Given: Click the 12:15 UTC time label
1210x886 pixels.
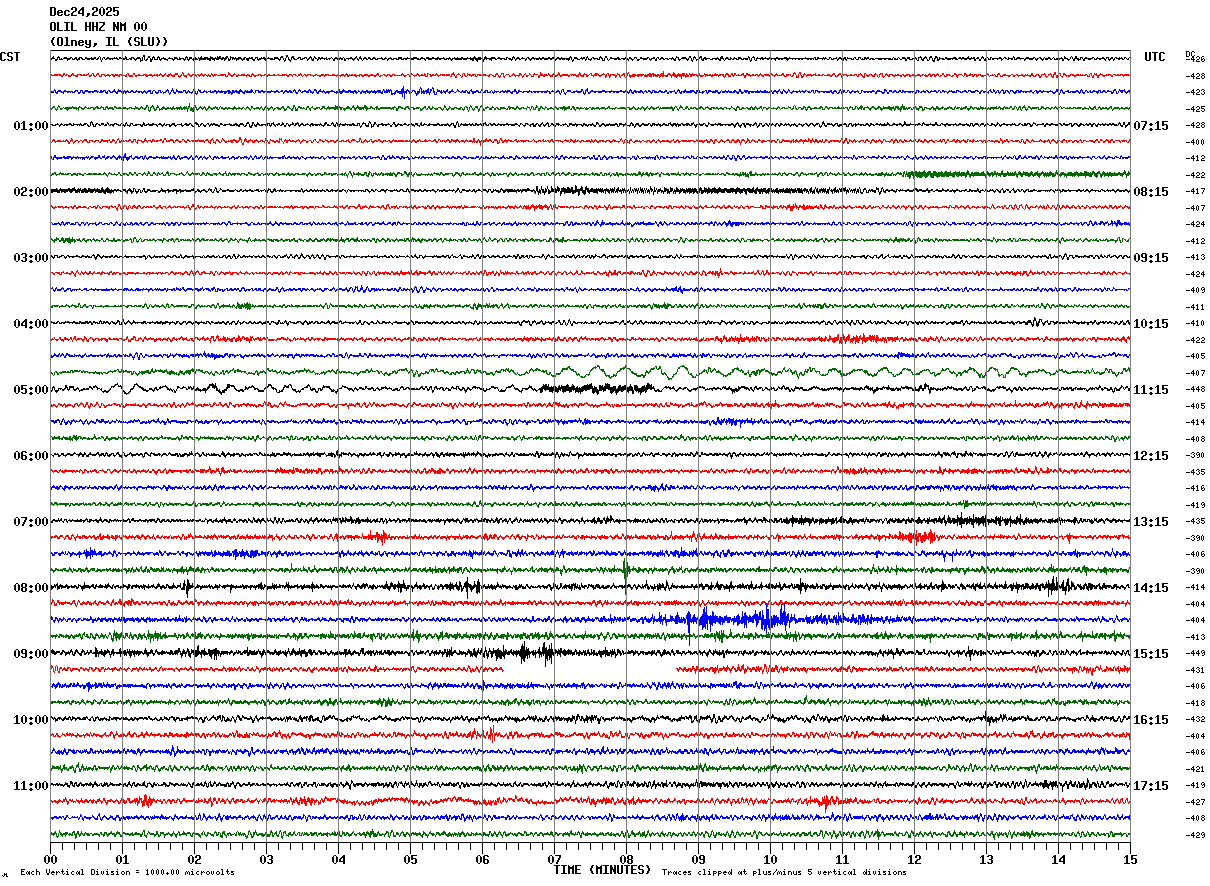Looking at the screenshot, I should [x=1151, y=456].
